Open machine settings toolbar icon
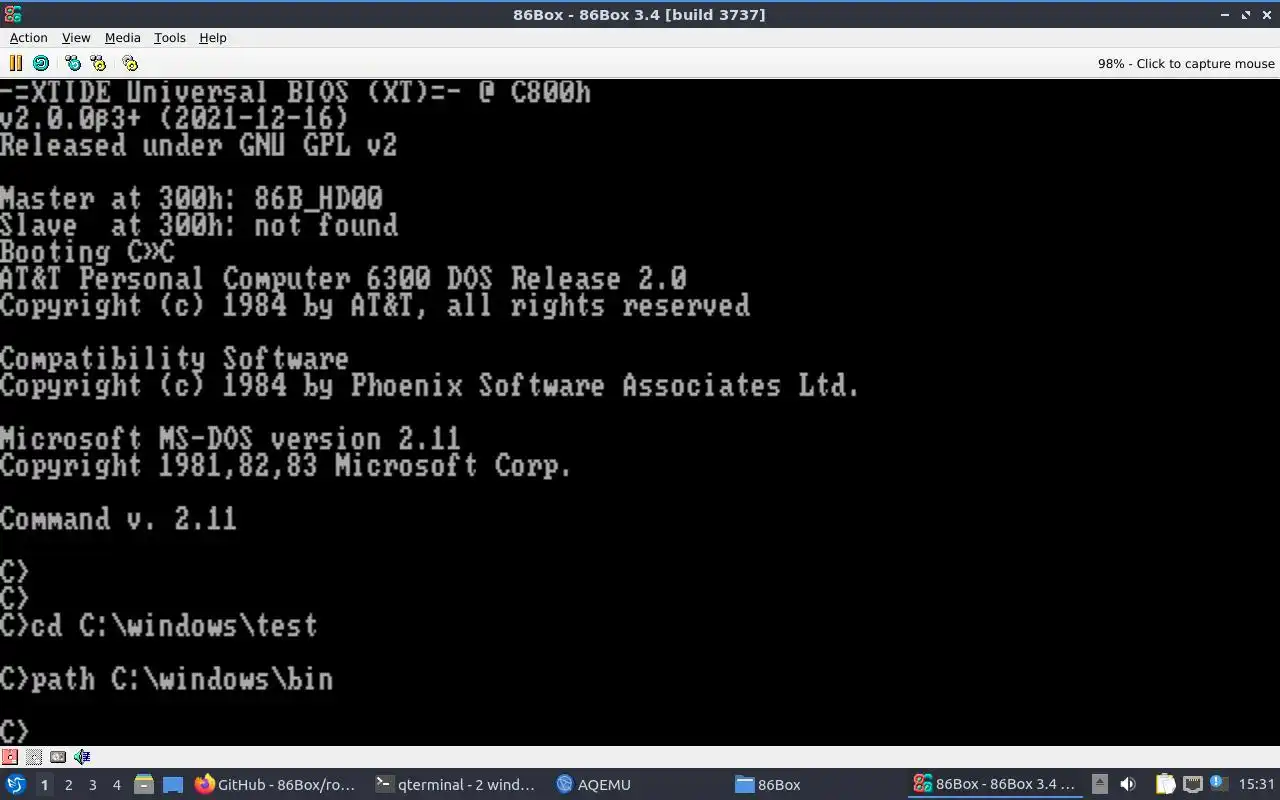The height and width of the screenshot is (800, 1280). (x=130, y=63)
